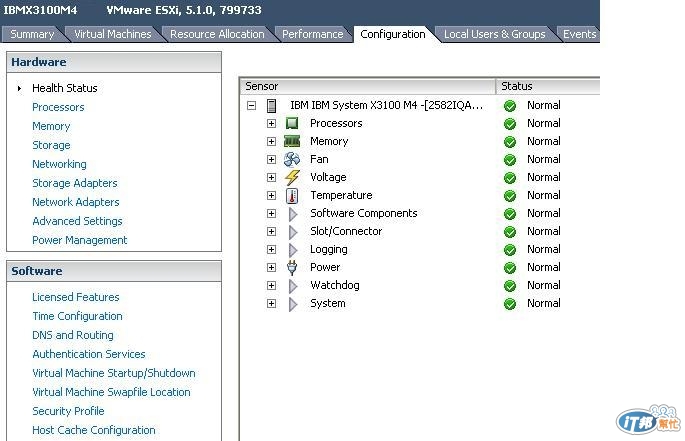Sort by the Status column header
The image size is (685, 441).
click(x=548, y=86)
